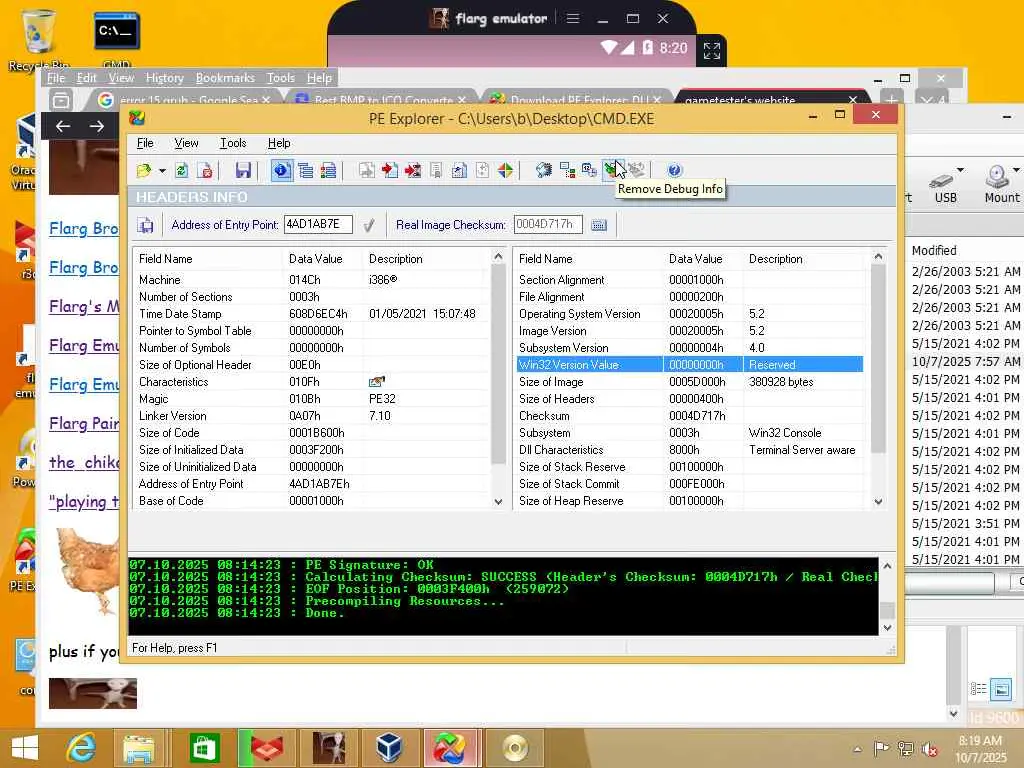Click the Reopen file icon with green arrows
Viewport: 1024px width, 768px height.
[182, 170]
